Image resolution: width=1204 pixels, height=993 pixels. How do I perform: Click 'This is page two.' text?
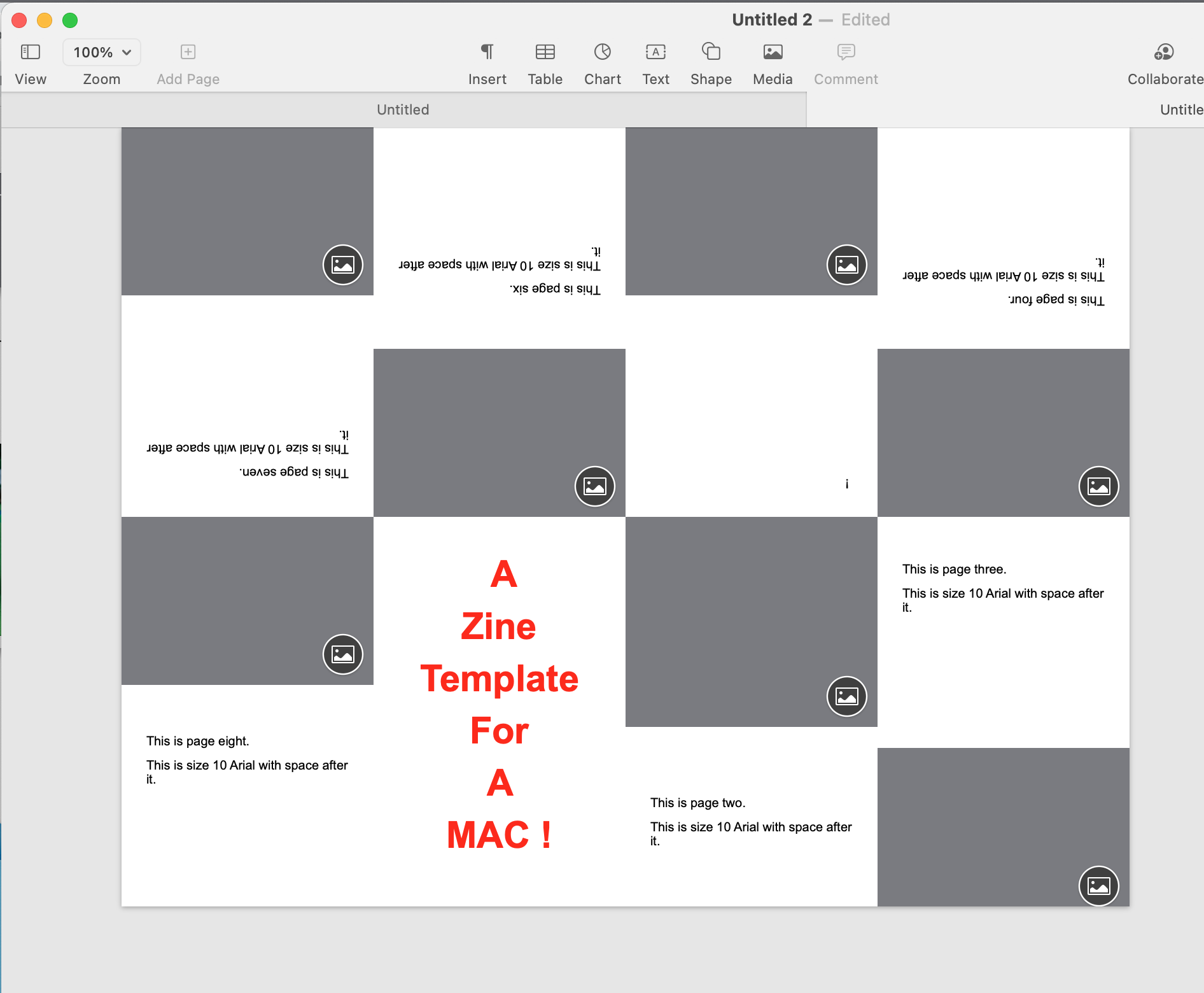697,803
